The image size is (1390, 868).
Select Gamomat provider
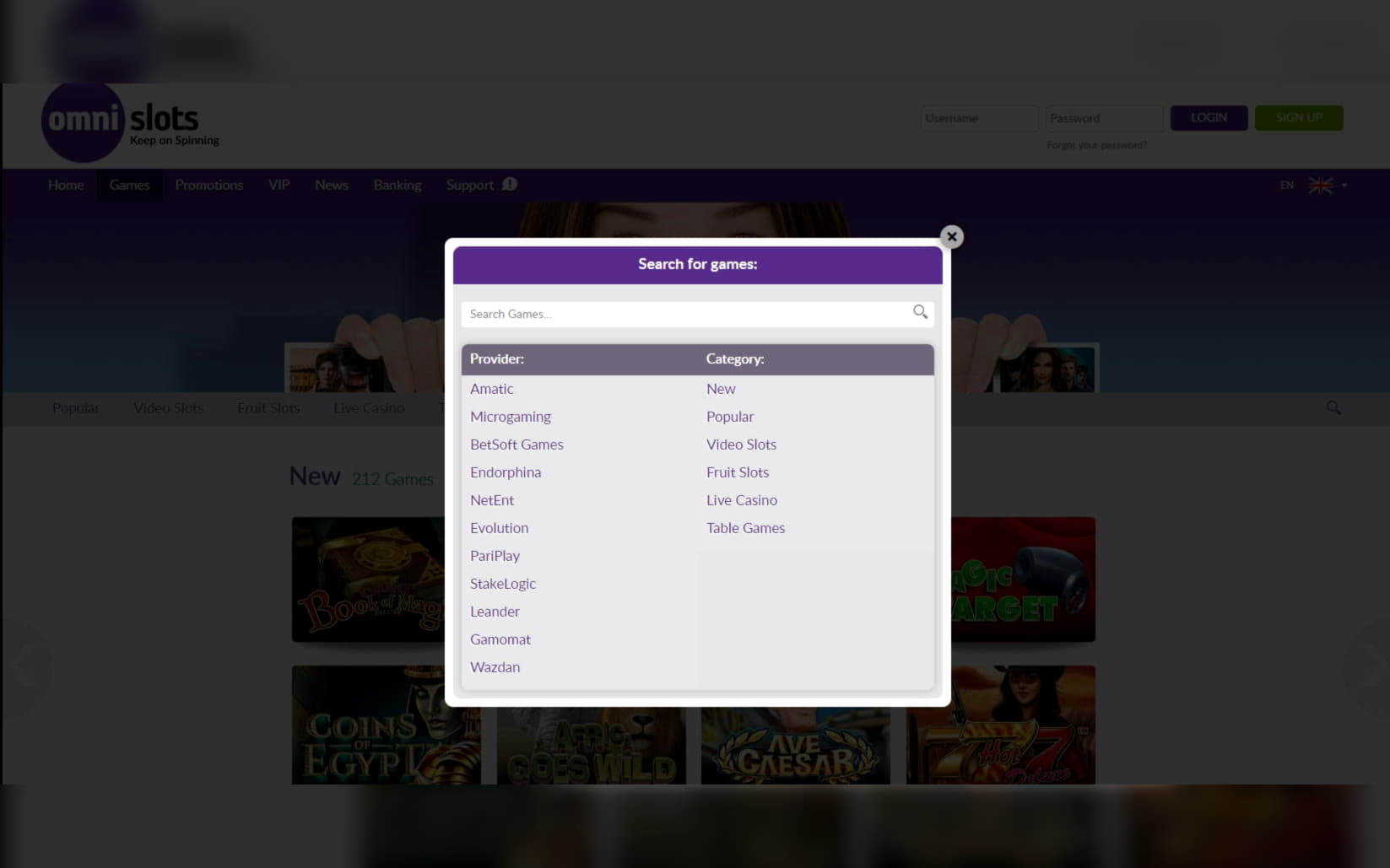[500, 639]
